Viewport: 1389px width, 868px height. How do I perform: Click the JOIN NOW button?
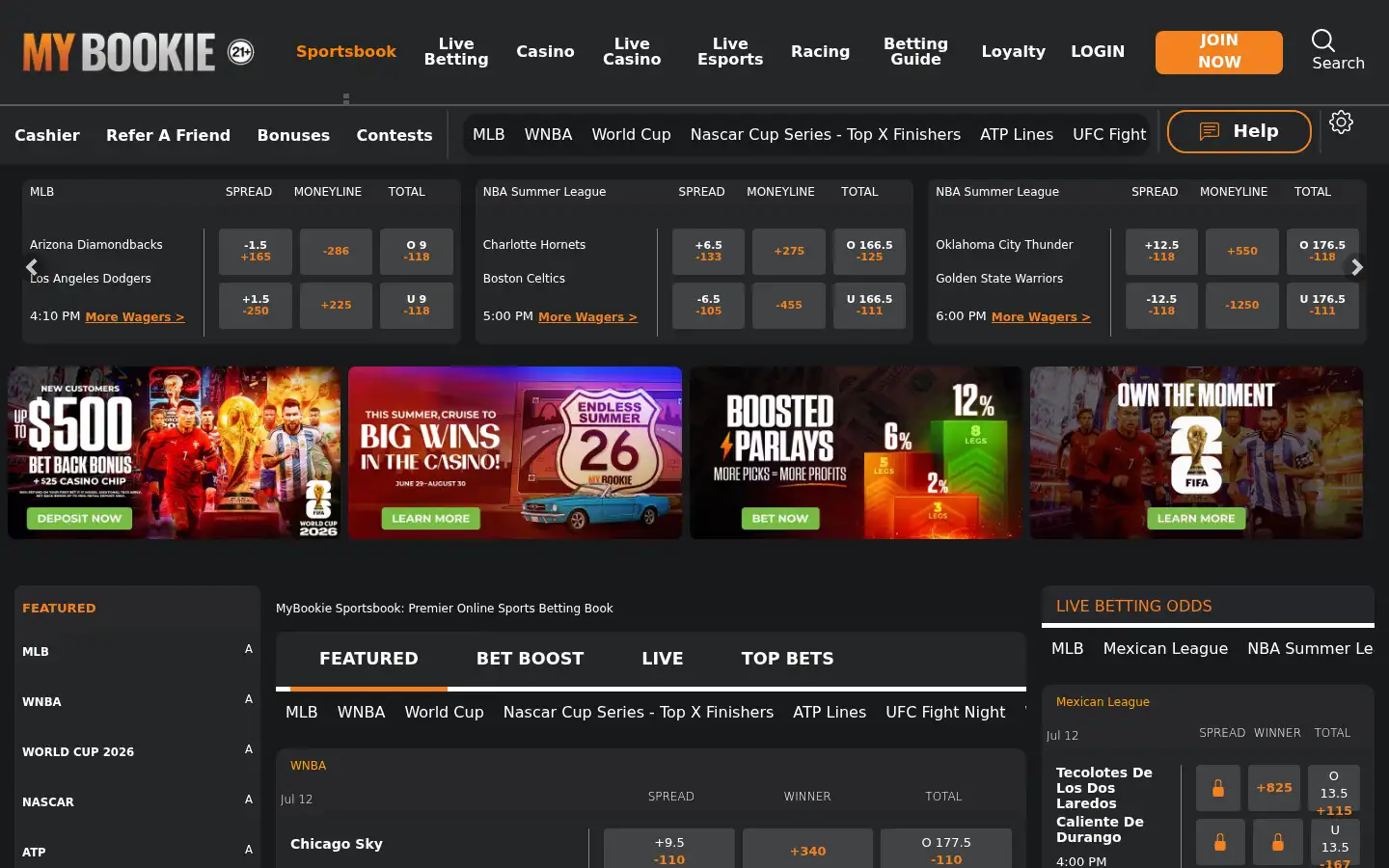click(x=1219, y=52)
